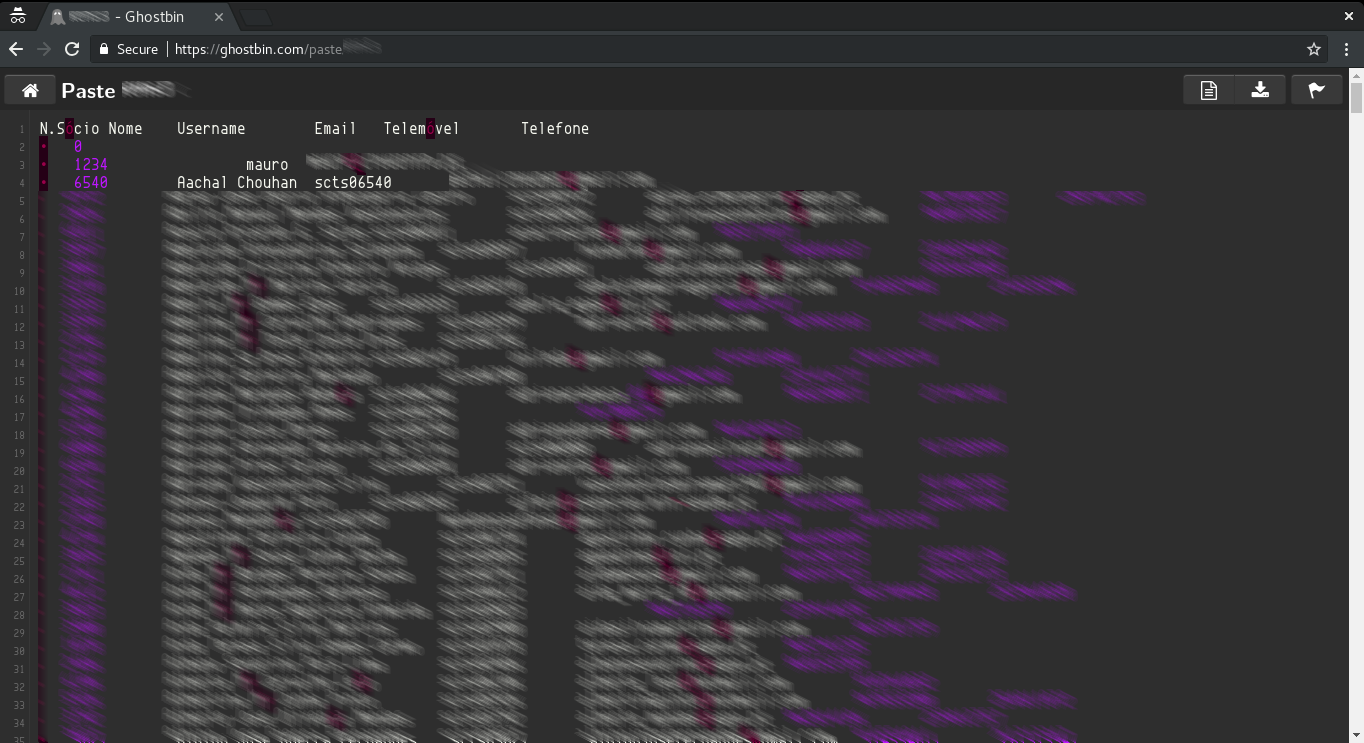Click the padlock site security icon
The width and height of the screenshot is (1364, 743).
(104, 49)
